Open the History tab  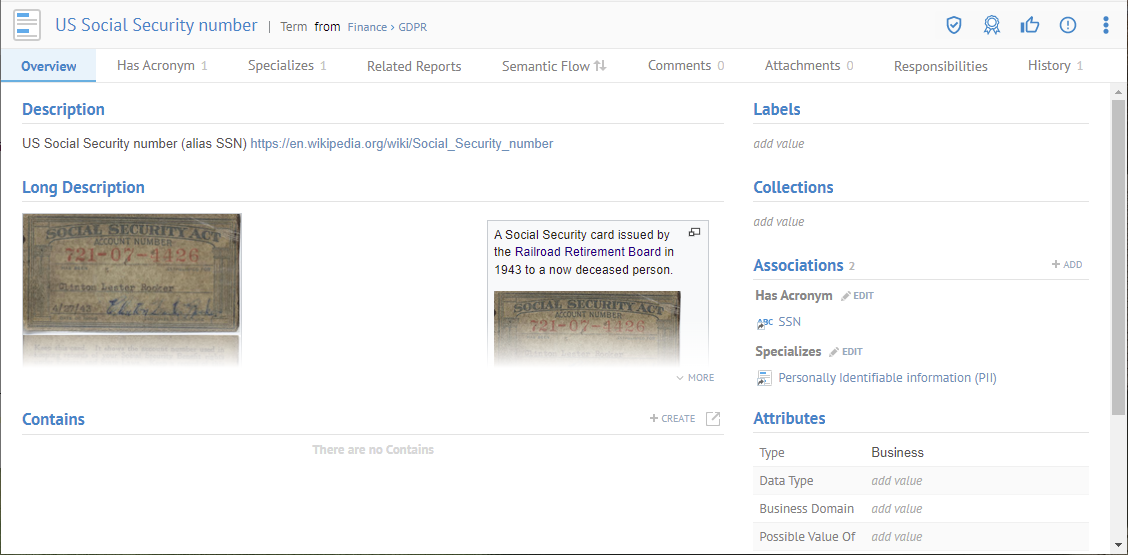point(1055,66)
